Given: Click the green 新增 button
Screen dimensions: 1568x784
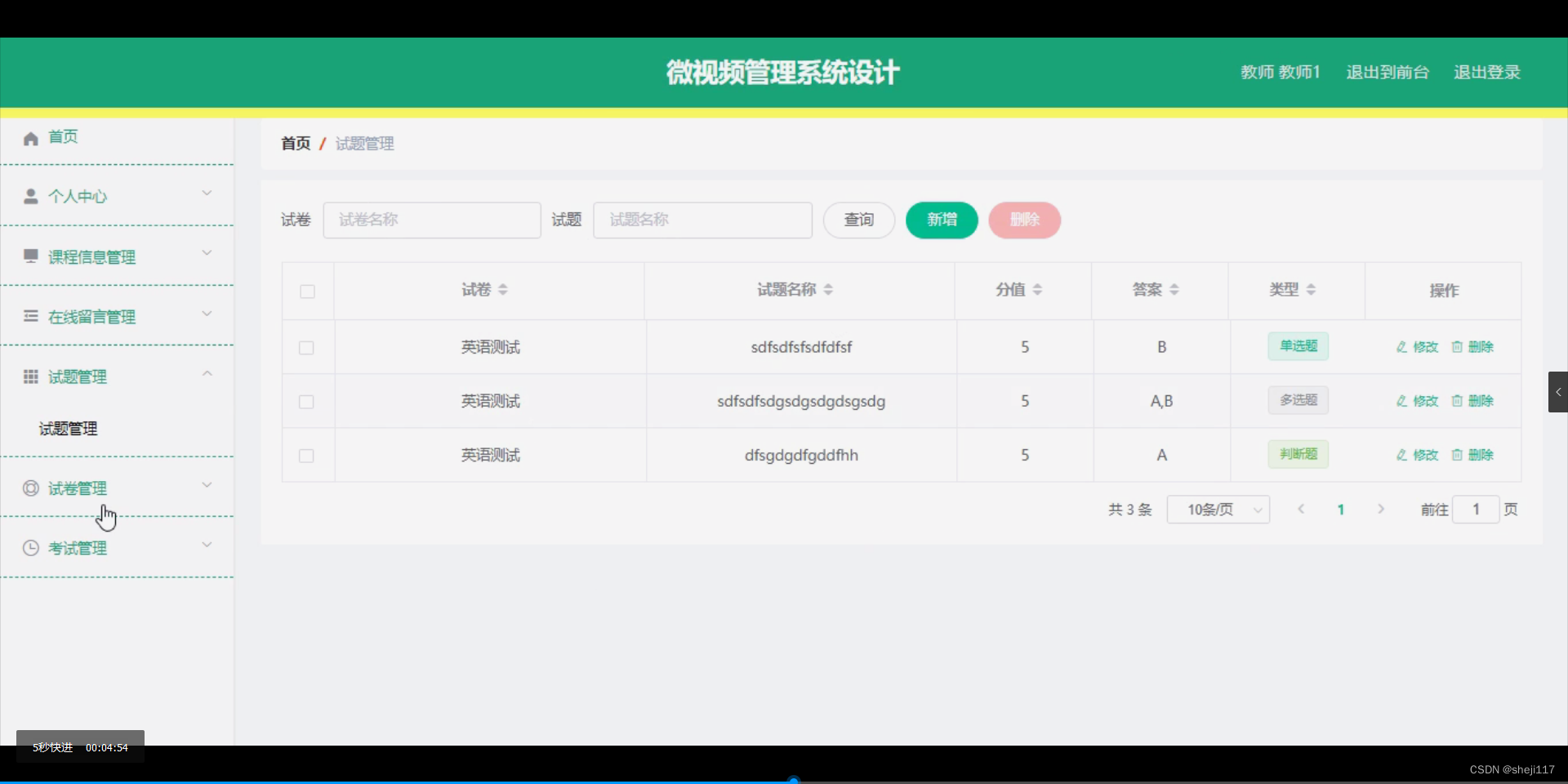Looking at the screenshot, I should [x=941, y=220].
